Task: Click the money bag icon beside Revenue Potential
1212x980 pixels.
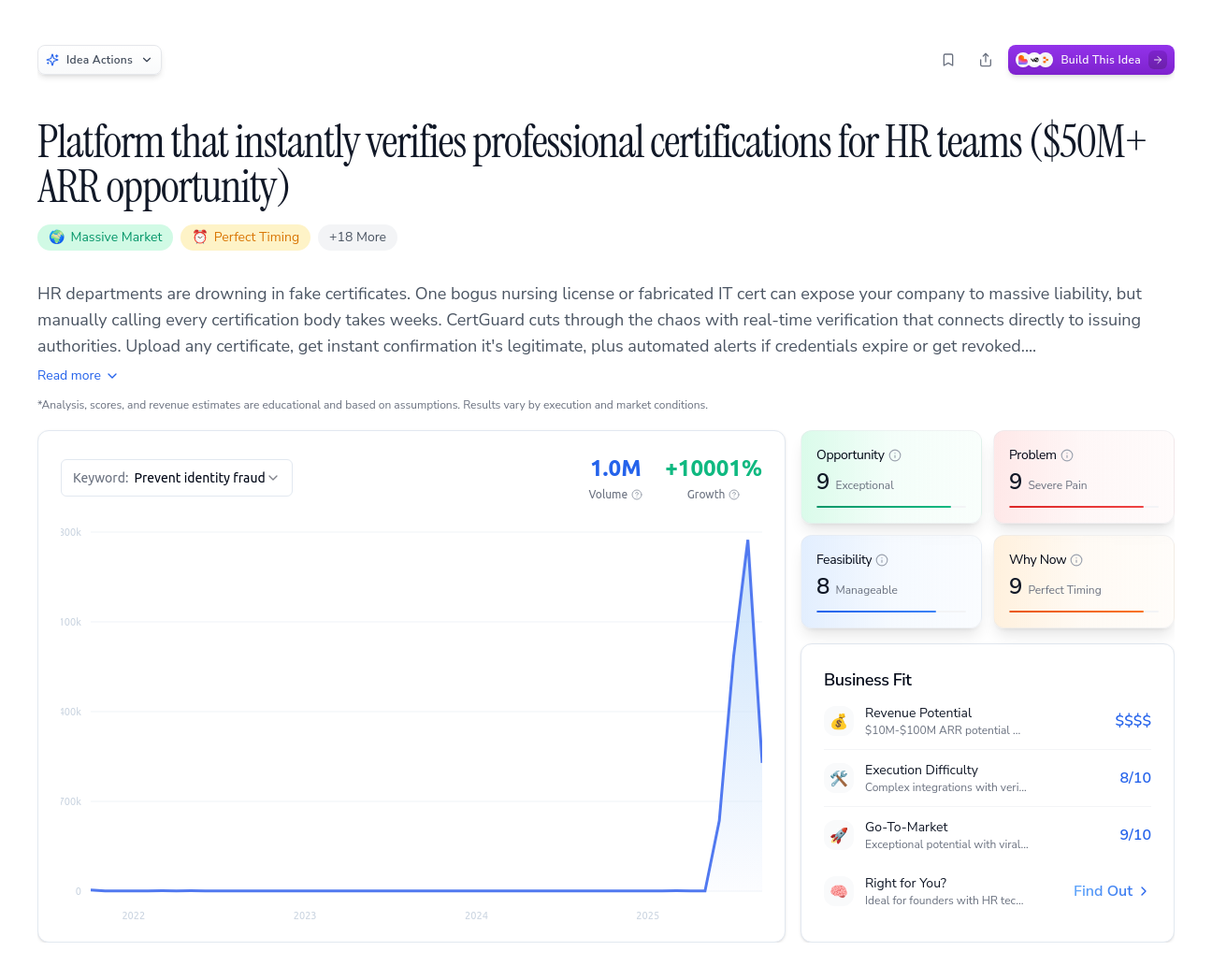Action: tap(839, 721)
